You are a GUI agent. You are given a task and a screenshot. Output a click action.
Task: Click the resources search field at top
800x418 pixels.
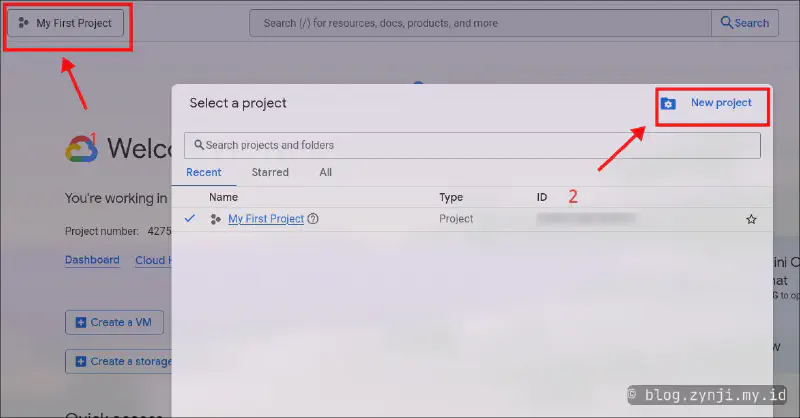pos(480,23)
